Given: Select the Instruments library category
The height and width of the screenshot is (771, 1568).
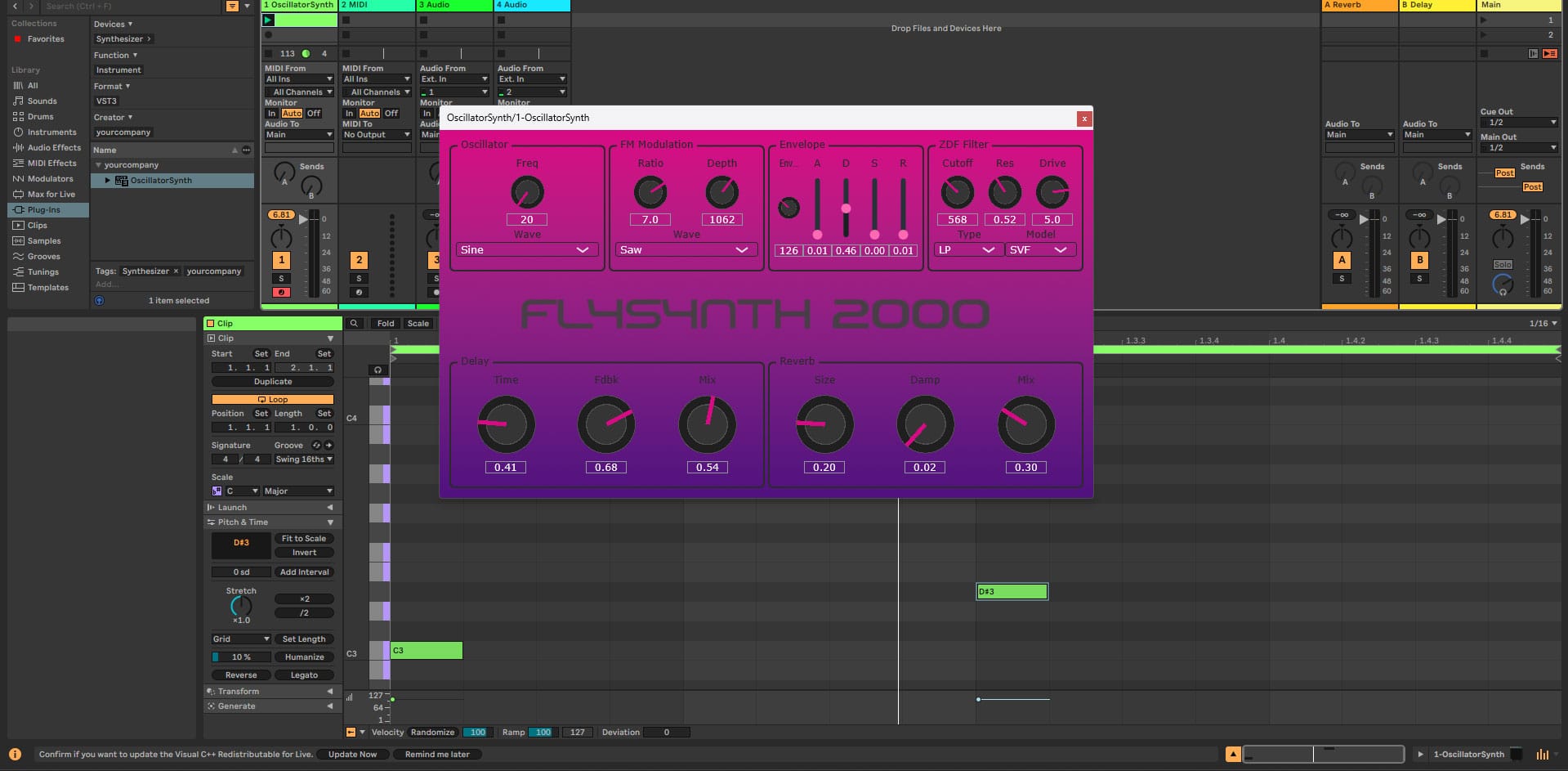Looking at the screenshot, I should tap(51, 132).
